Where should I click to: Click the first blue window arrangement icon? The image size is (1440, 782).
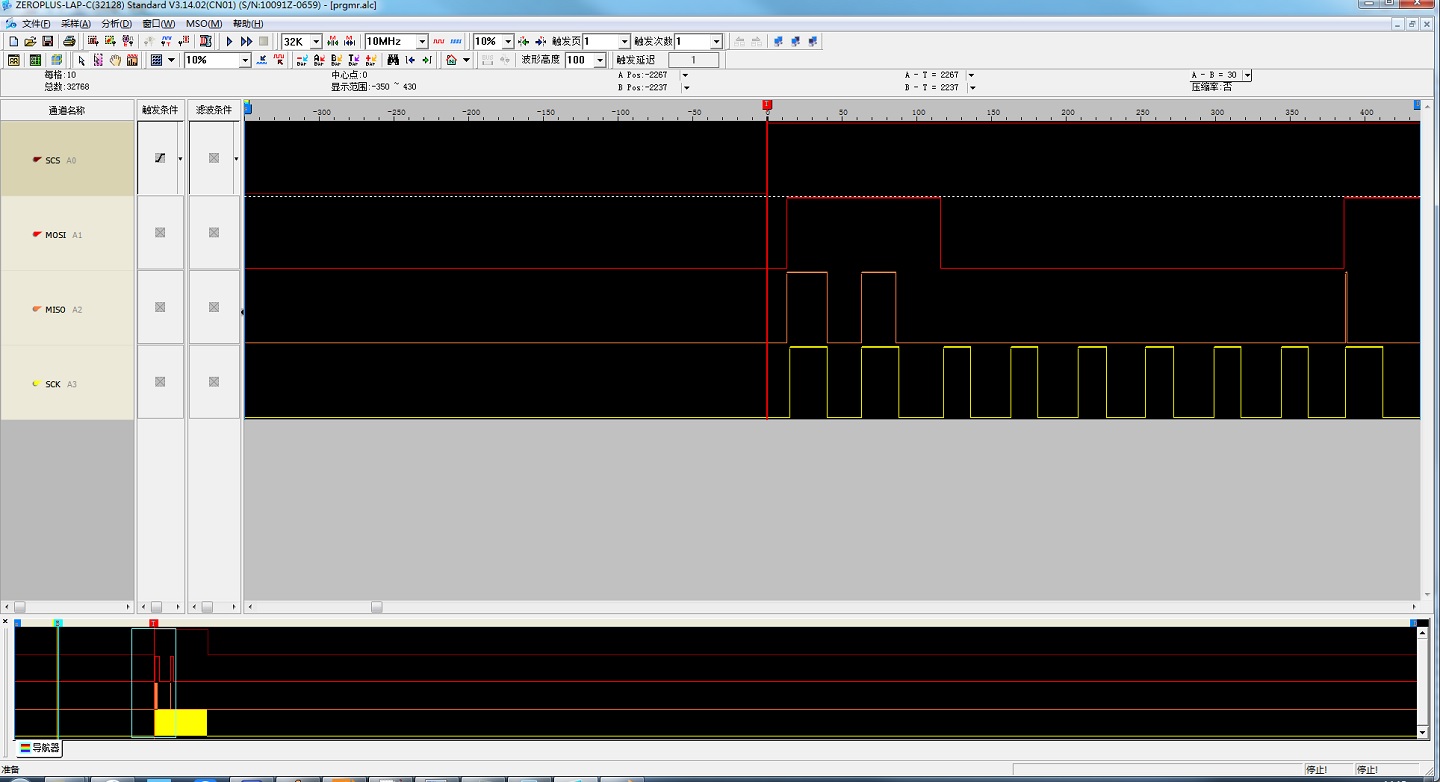[x=778, y=41]
